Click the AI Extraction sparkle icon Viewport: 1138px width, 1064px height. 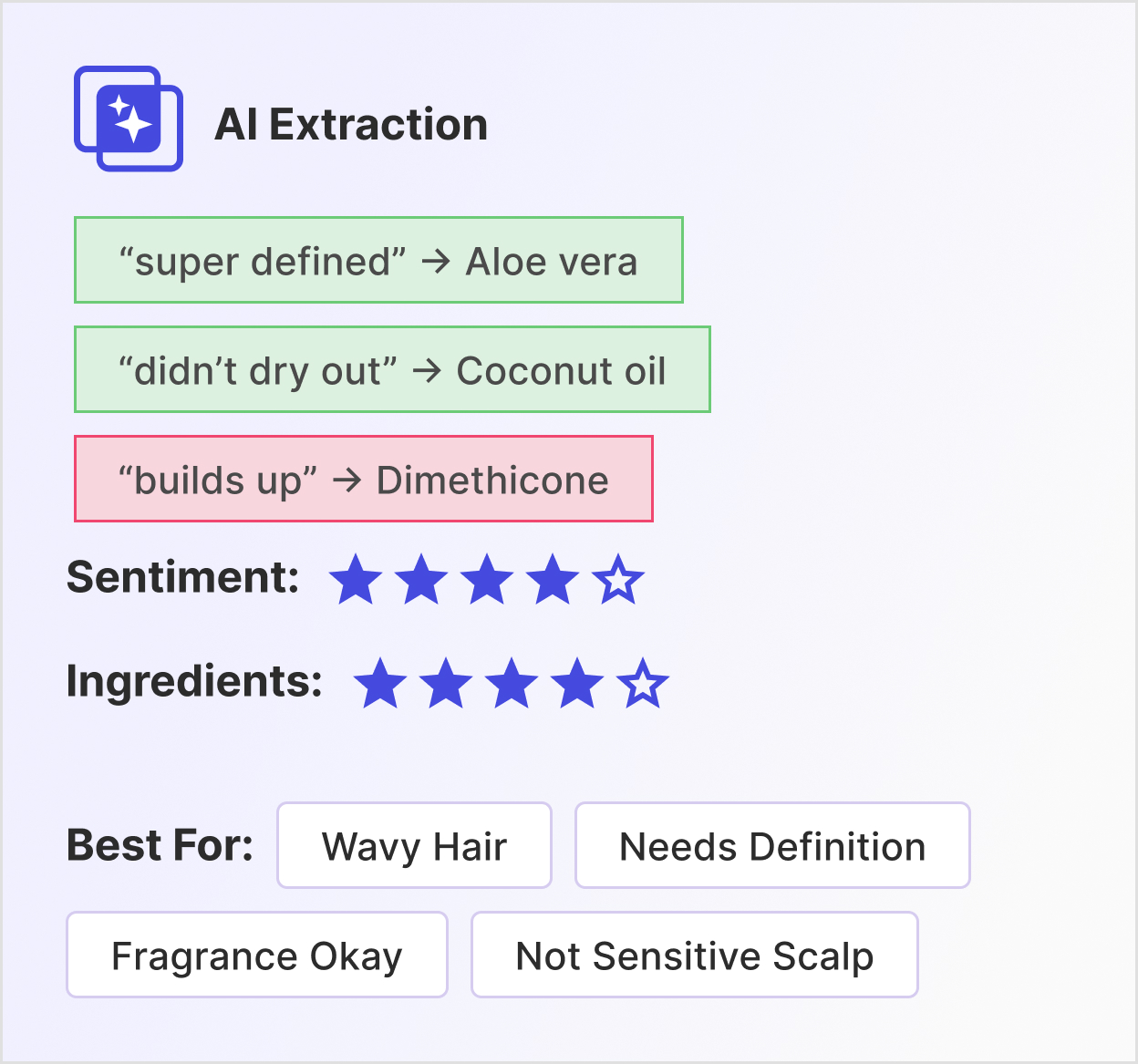pyautogui.click(x=129, y=119)
